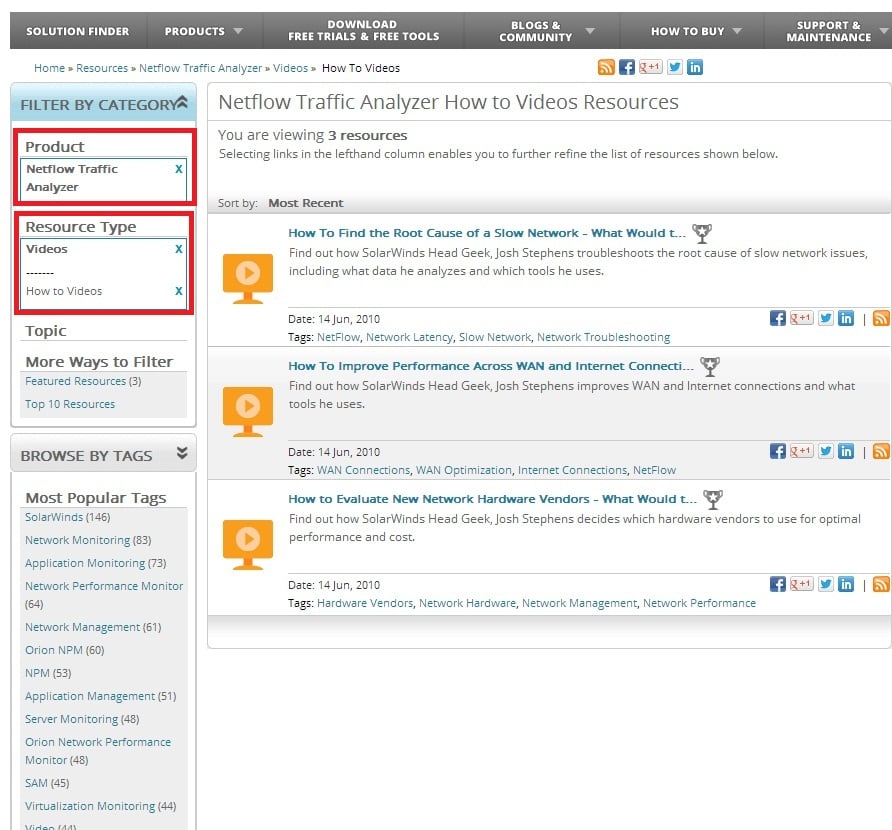The width and height of the screenshot is (892, 830).
Task: Share WAN performance video on LinkedIn
Action: (846, 451)
